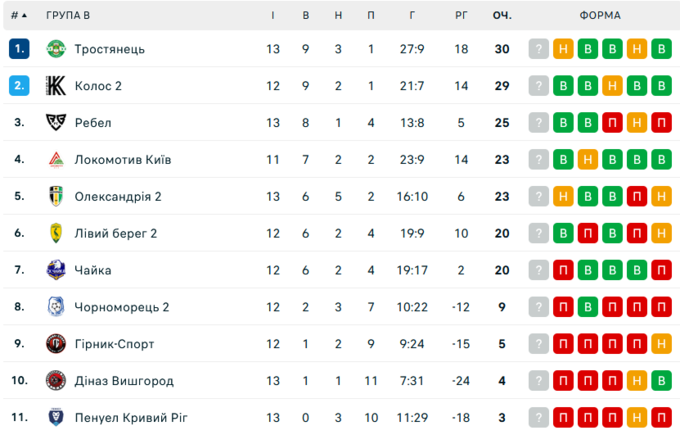Click the ГРУПА В group header
The width and height of the screenshot is (680, 435).
(68, 16)
